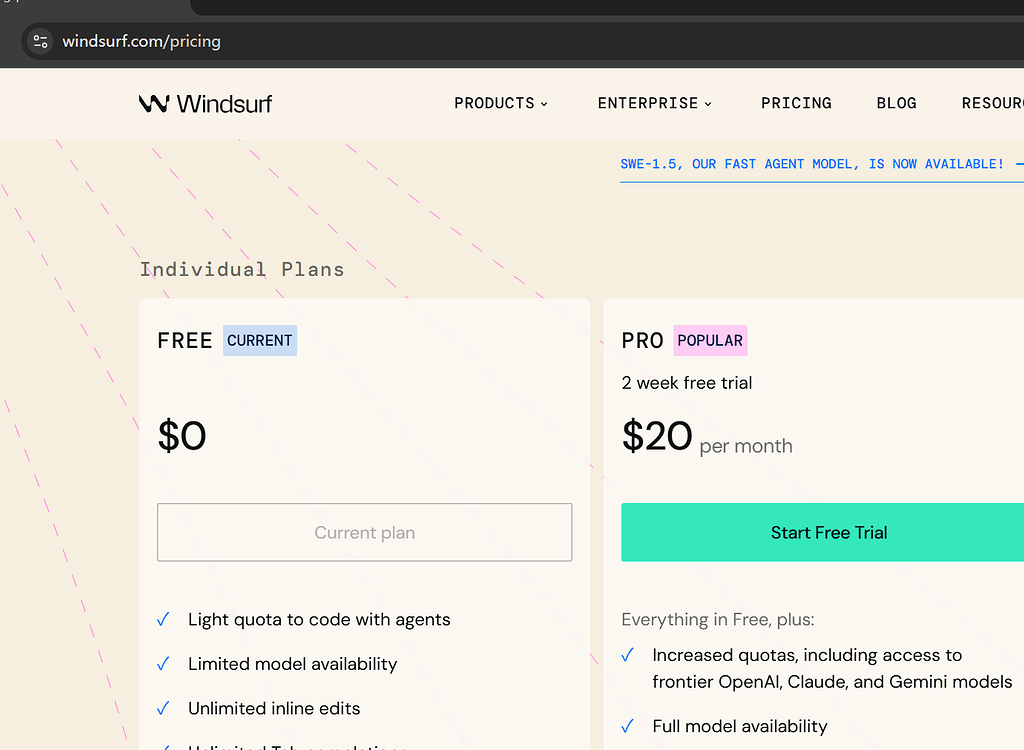The image size is (1024, 750).
Task: Click the PRO plan title
Action: 643,340
